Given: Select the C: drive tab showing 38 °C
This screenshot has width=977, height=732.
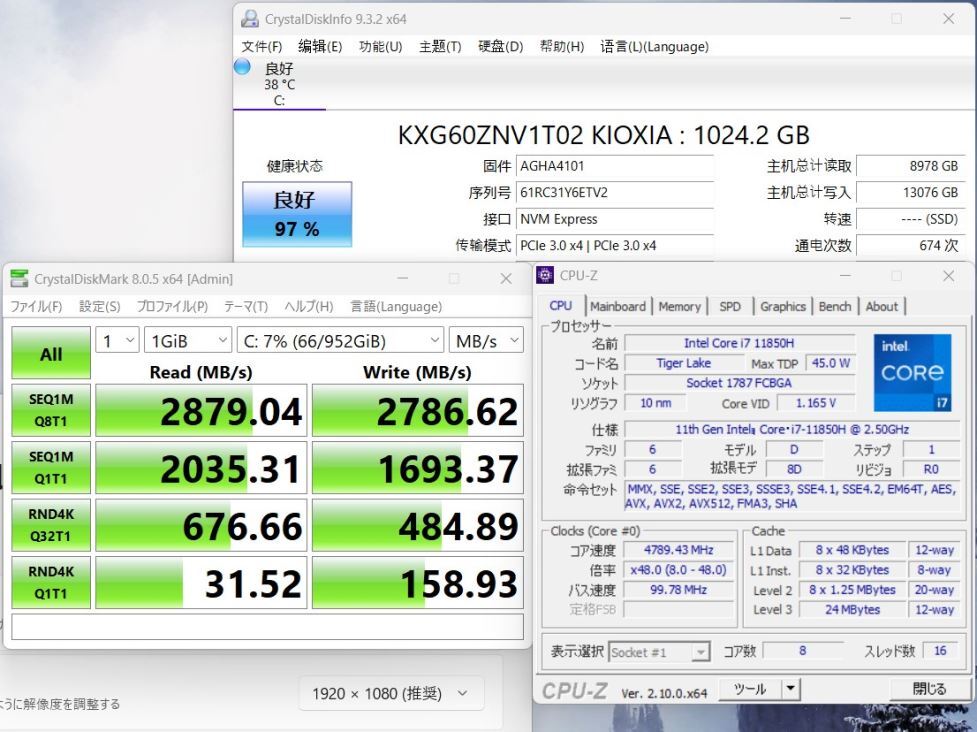Looking at the screenshot, I should [x=279, y=84].
